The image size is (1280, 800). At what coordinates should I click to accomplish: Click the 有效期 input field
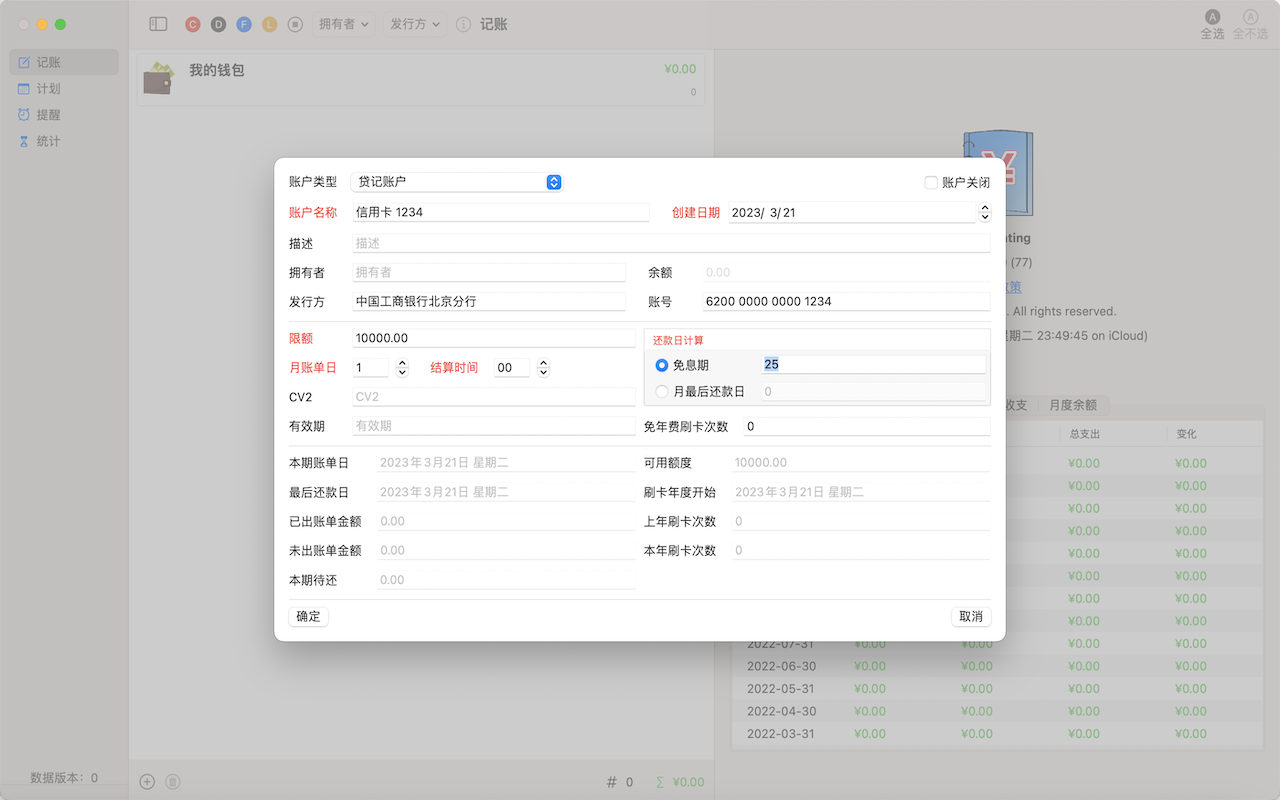click(x=494, y=425)
